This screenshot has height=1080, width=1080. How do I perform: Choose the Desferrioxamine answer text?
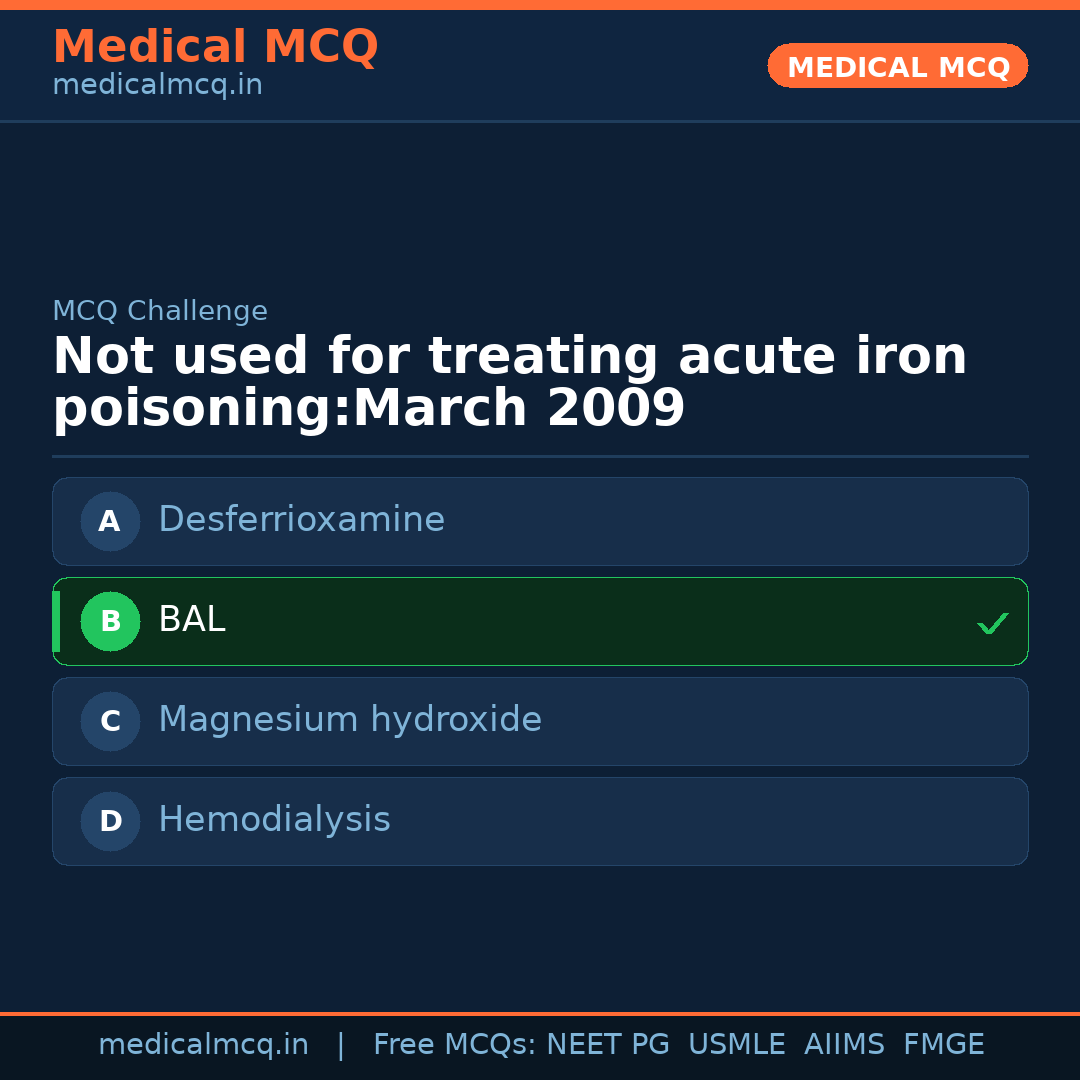301,520
